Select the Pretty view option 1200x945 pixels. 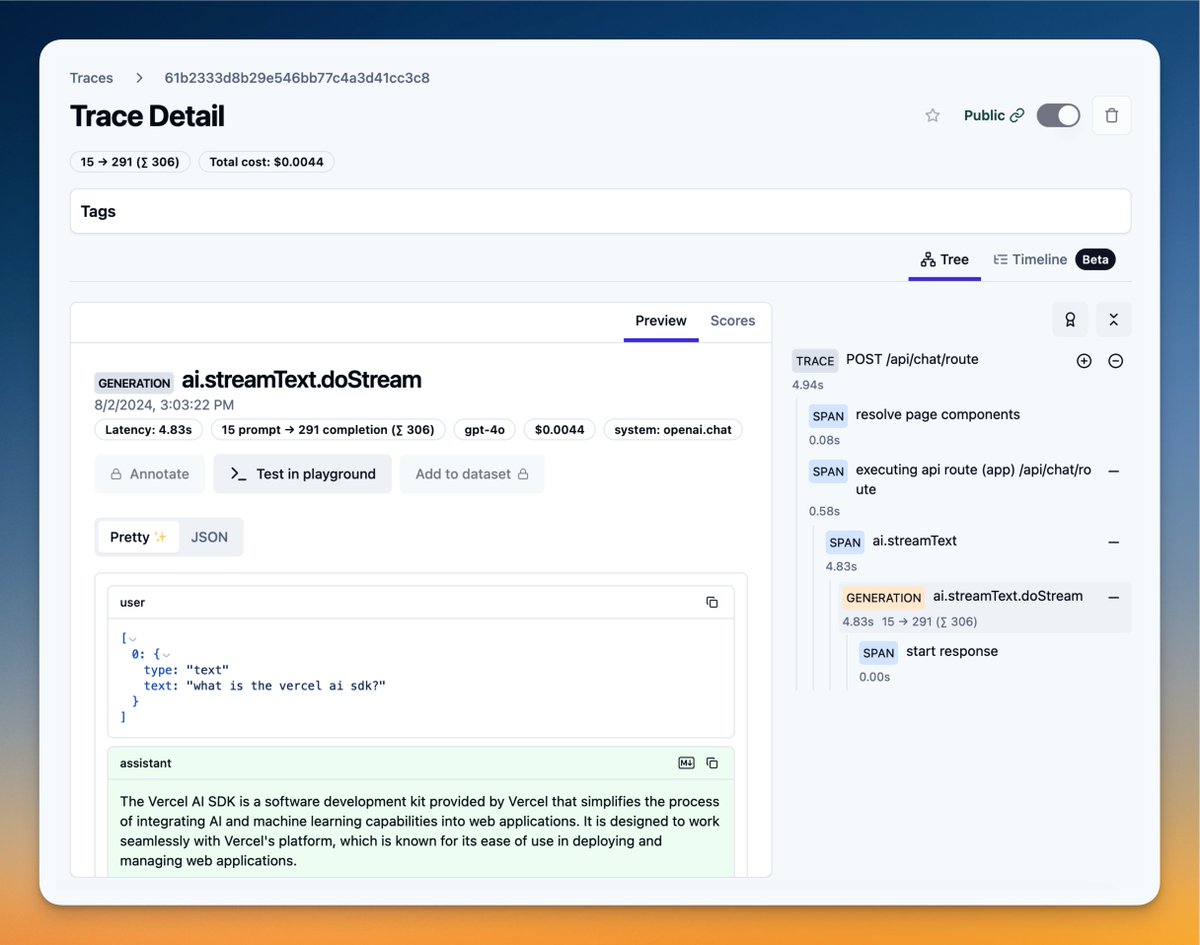coord(138,537)
